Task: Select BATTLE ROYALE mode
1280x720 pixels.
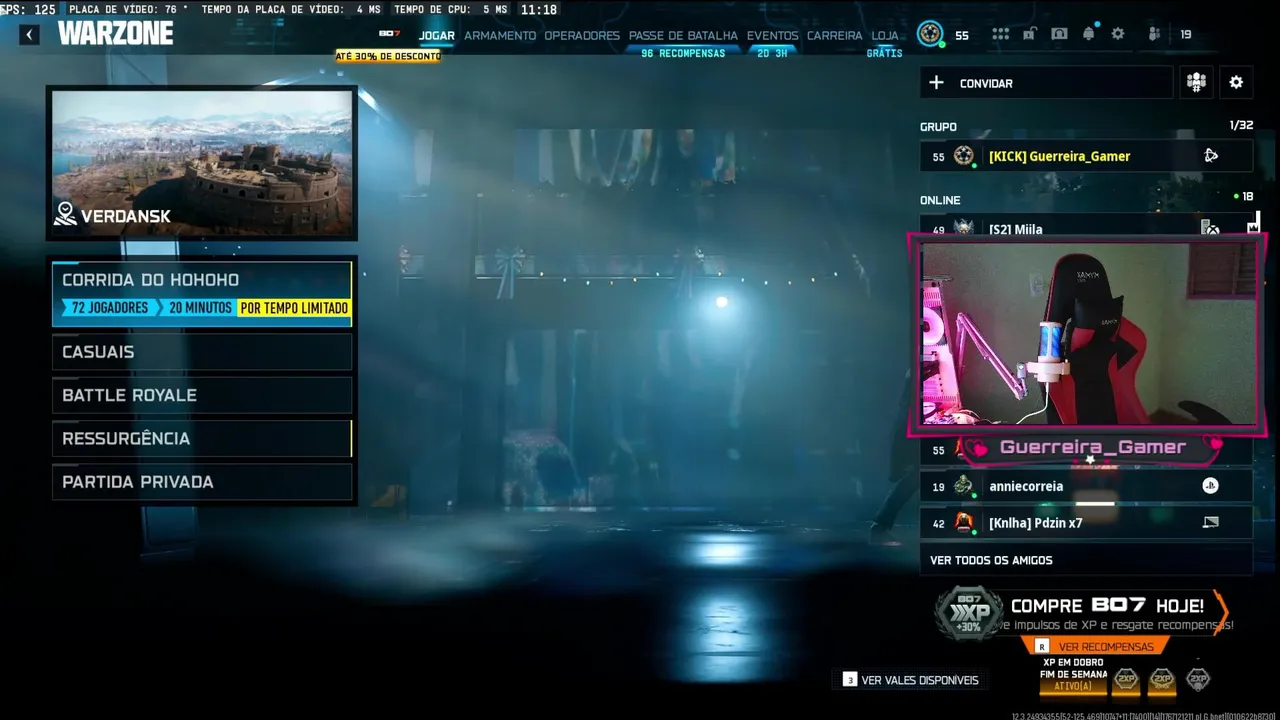Action: coord(202,395)
